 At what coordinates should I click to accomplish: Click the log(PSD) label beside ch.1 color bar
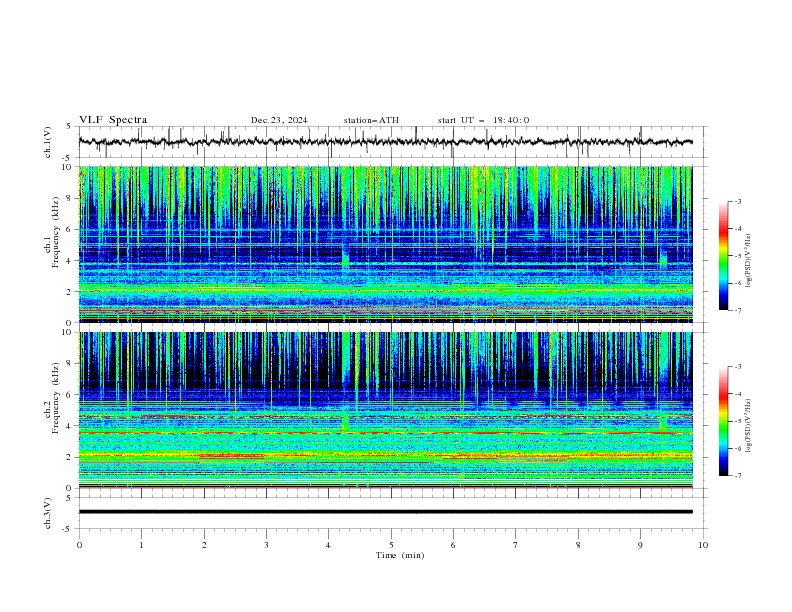tap(748, 261)
